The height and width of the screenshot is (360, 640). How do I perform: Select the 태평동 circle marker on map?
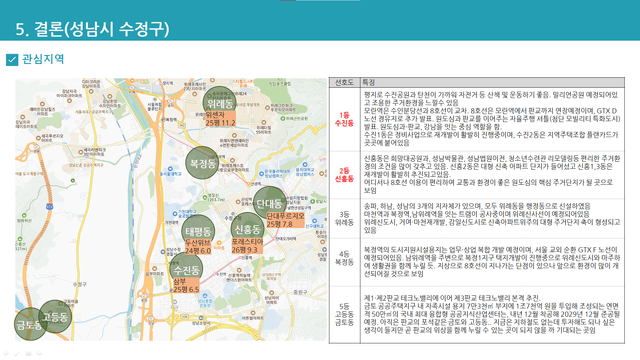coord(198,232)
